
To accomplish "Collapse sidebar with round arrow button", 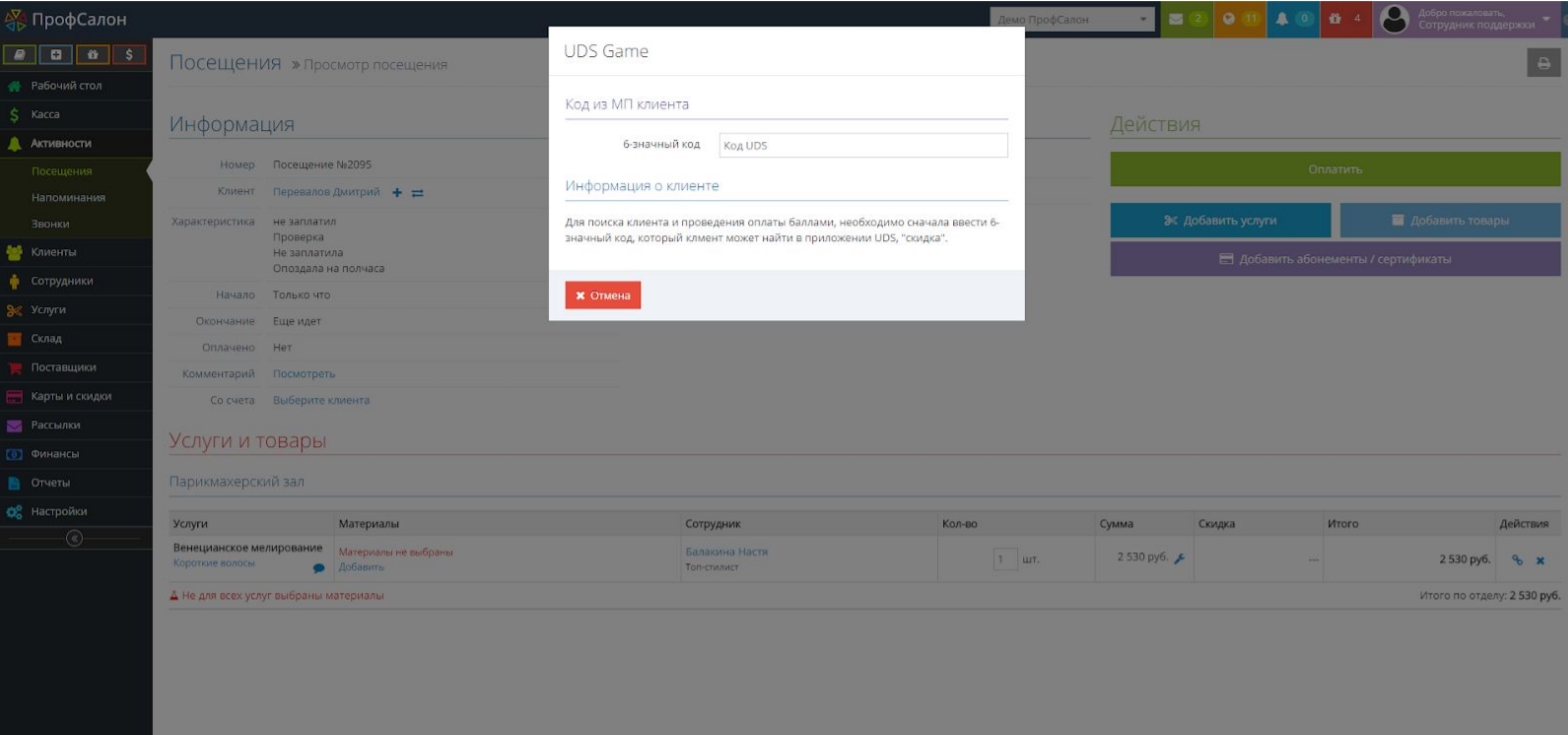I will coord(73,538).
